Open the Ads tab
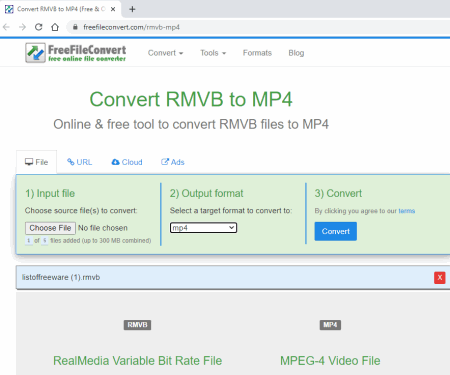The image size is (450, 375). tap(173, 162)
